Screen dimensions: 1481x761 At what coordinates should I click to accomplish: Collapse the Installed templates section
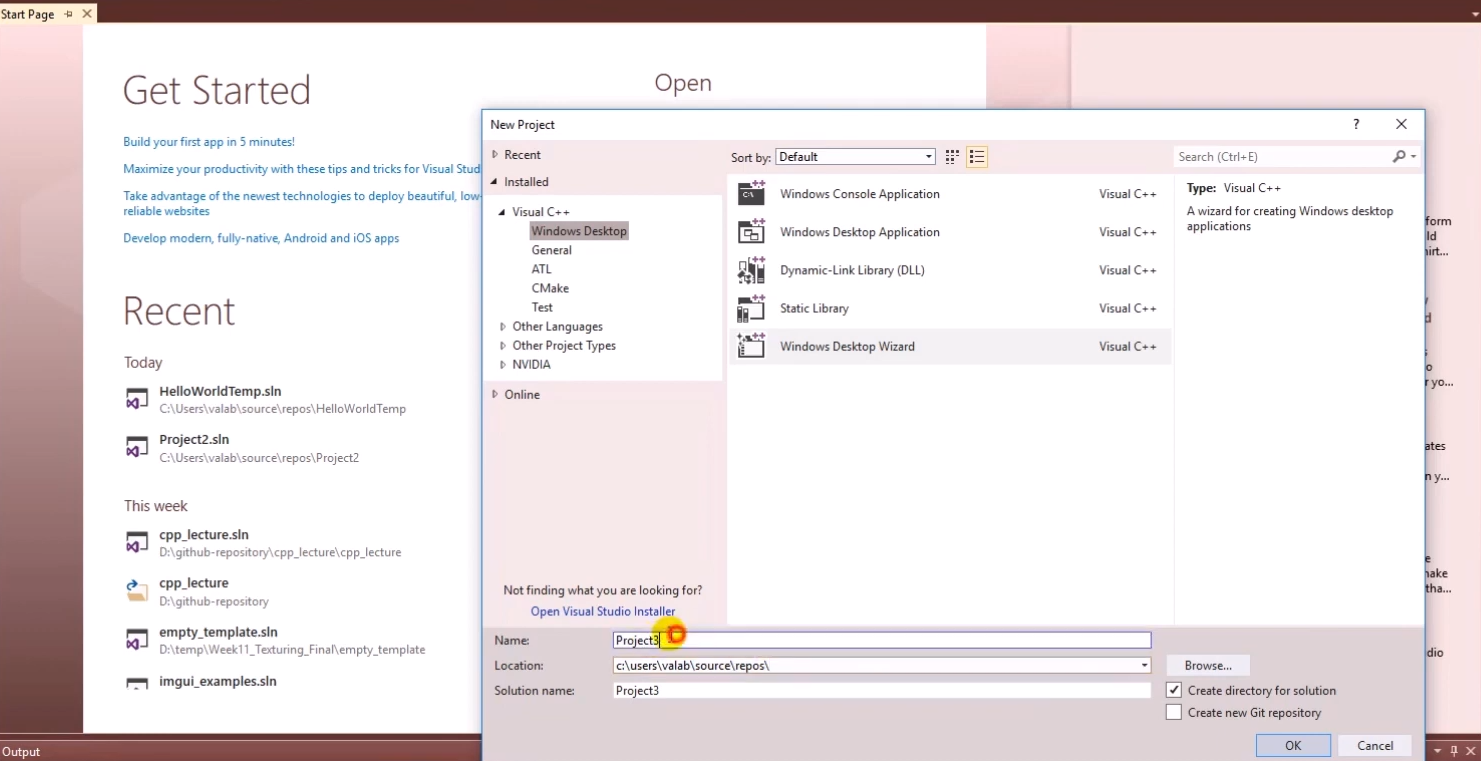tap(494, 182)
